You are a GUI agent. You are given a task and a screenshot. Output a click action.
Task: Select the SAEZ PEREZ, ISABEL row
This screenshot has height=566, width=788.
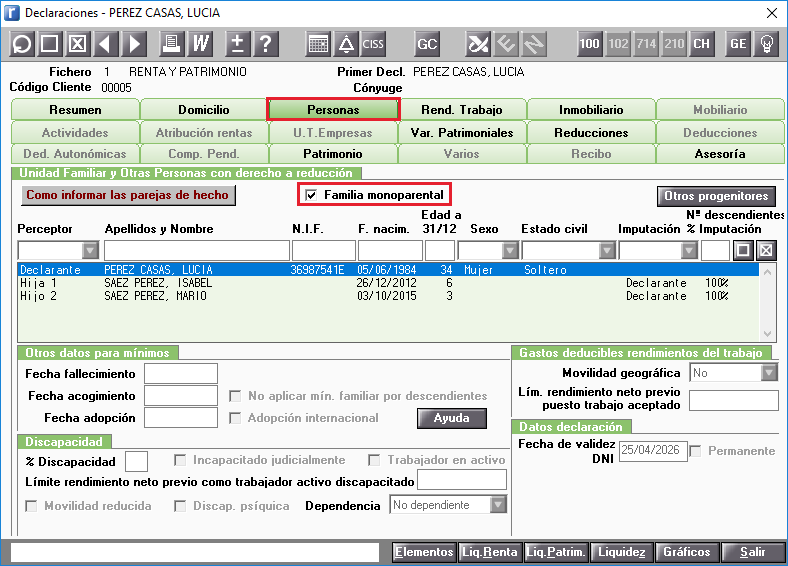388,283
